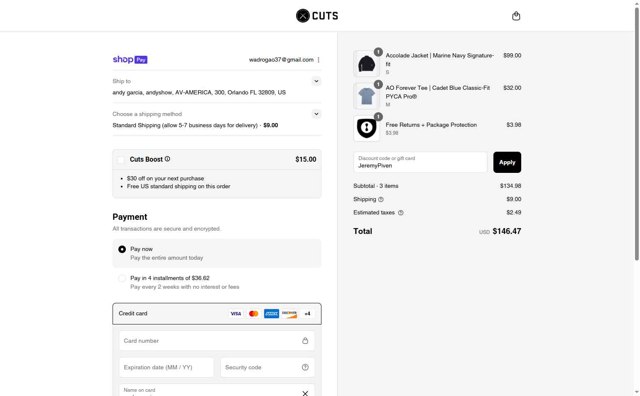Viewport: 640px width, 396px height.
Task: Open the AO Forever Tee thumbnail
Action: pos(367,96)
